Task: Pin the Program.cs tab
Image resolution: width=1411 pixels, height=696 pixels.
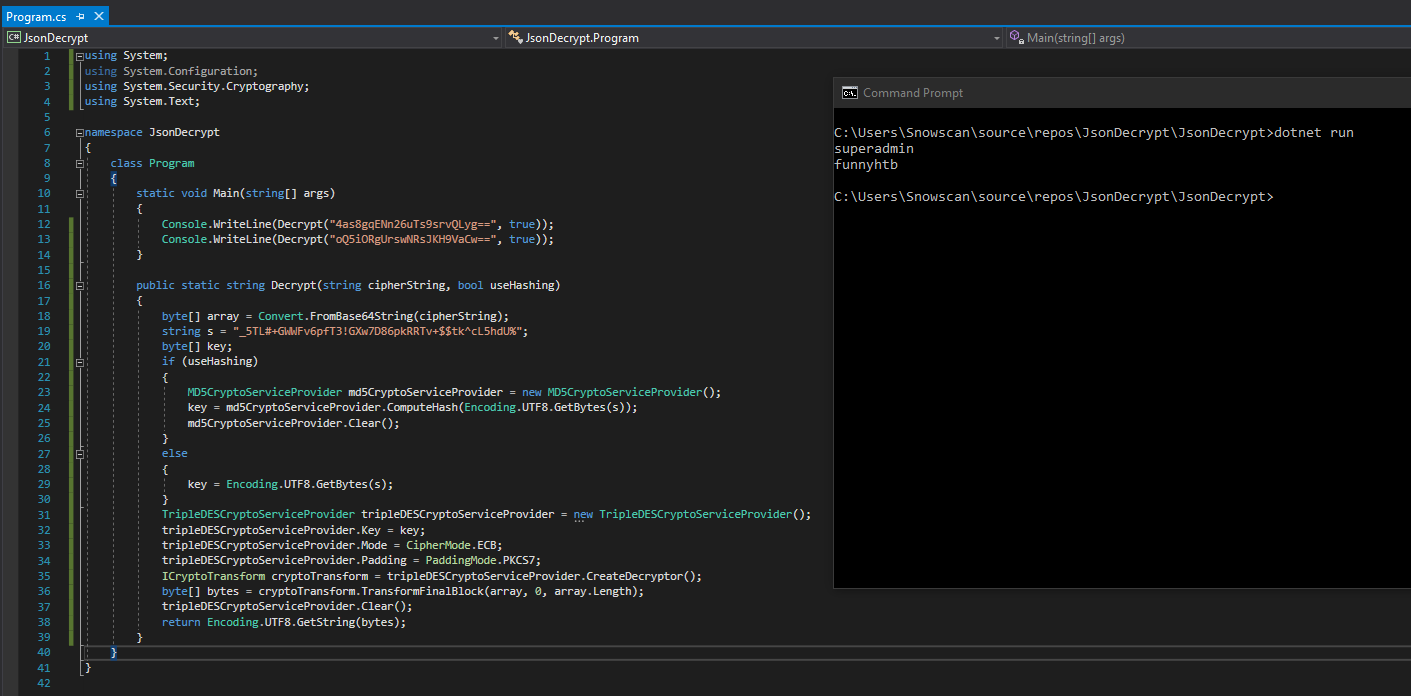Action: (x=80, y=17)
